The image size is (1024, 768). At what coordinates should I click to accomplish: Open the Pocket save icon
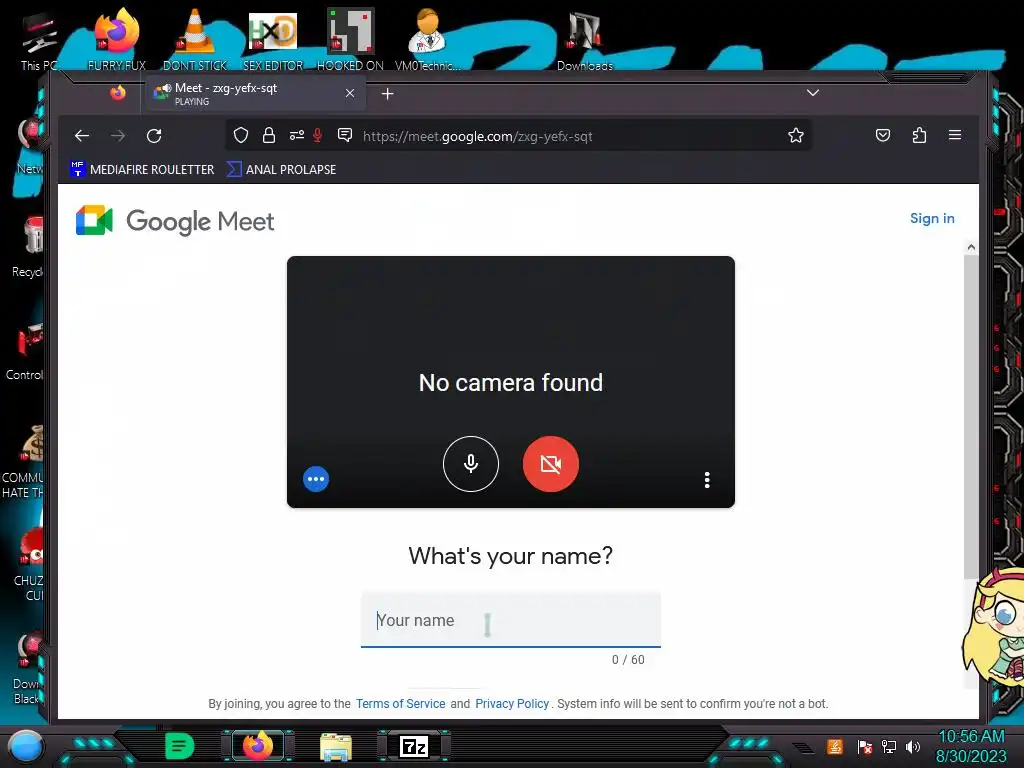(x=883, y=135)
